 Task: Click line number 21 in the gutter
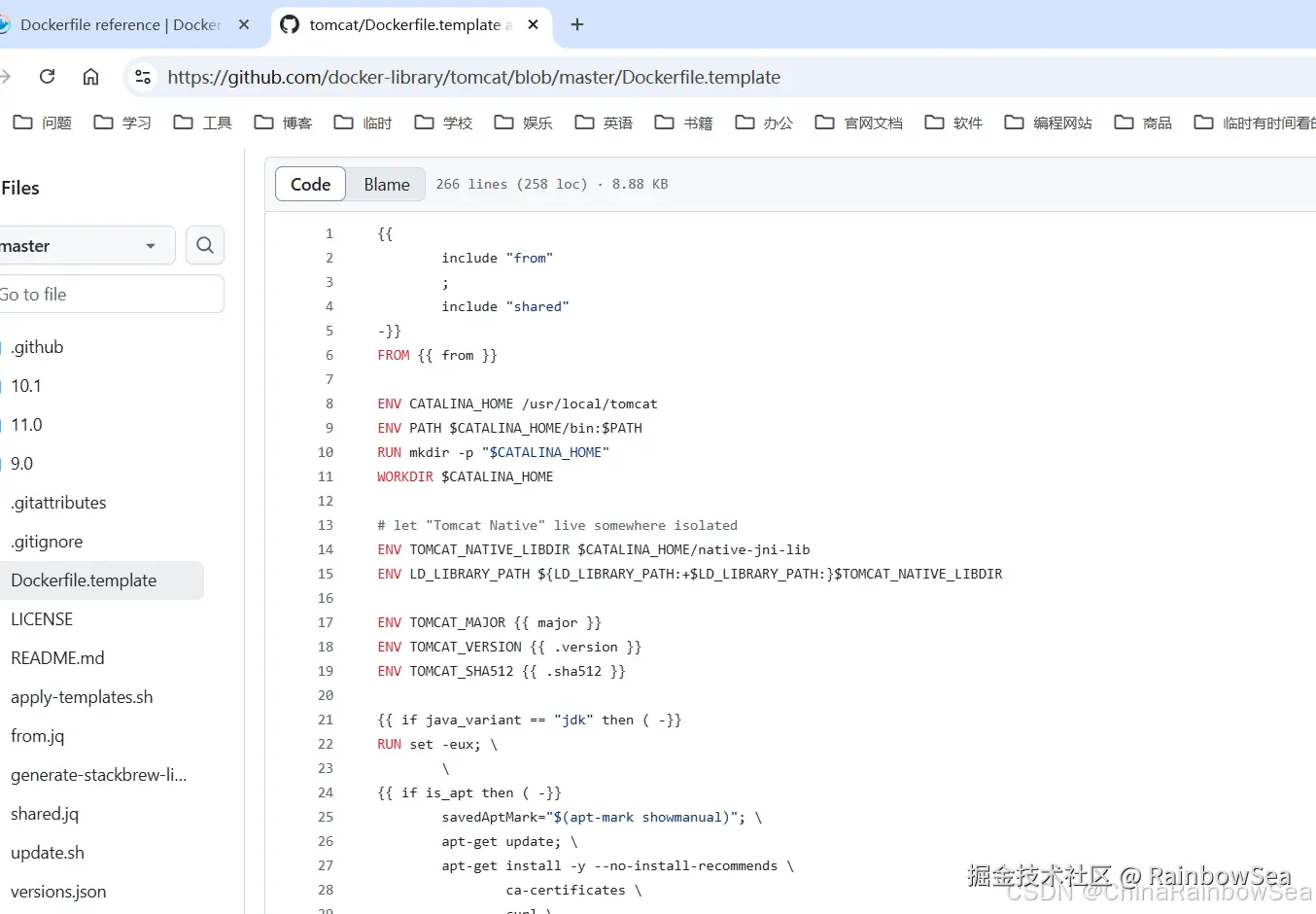[326, 720]
